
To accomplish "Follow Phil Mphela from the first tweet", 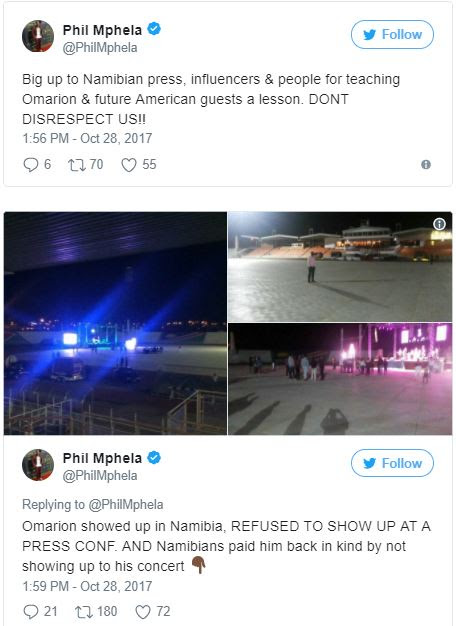I will pyautogui.click(x=392, y=35).
